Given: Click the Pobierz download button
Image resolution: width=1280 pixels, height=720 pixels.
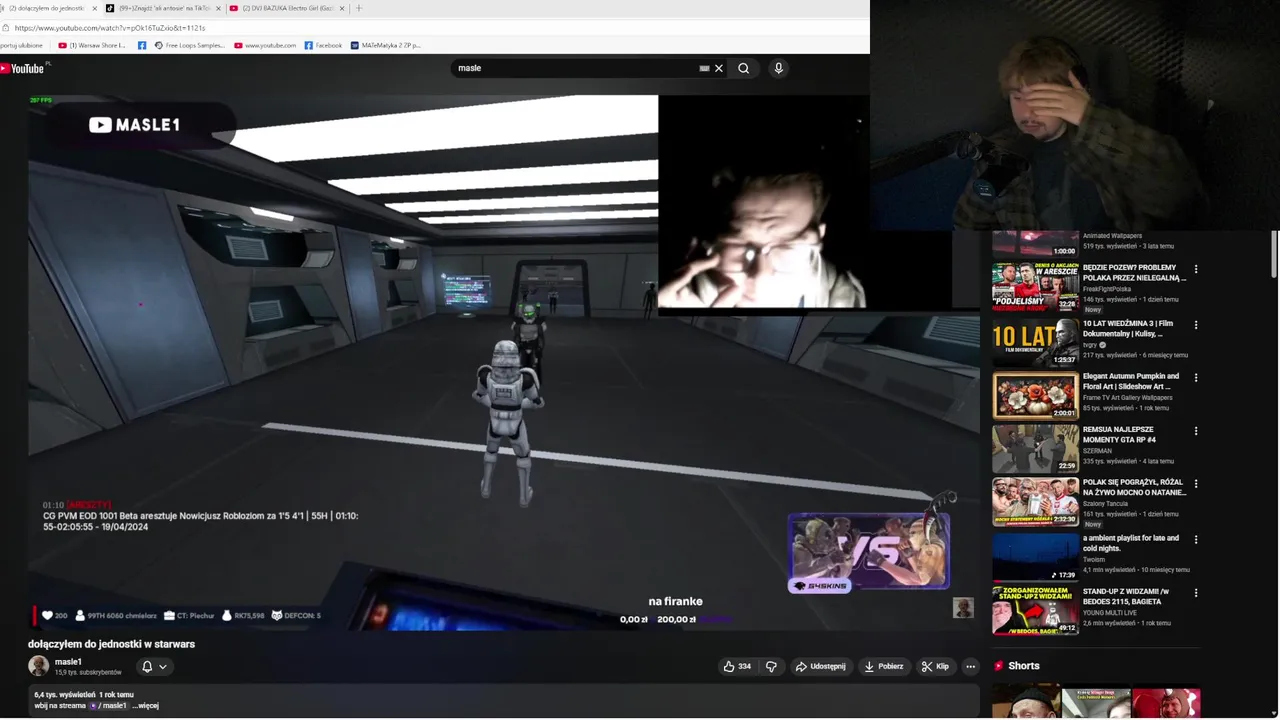Looking at the screenshot, I should (x=884, y=666).
